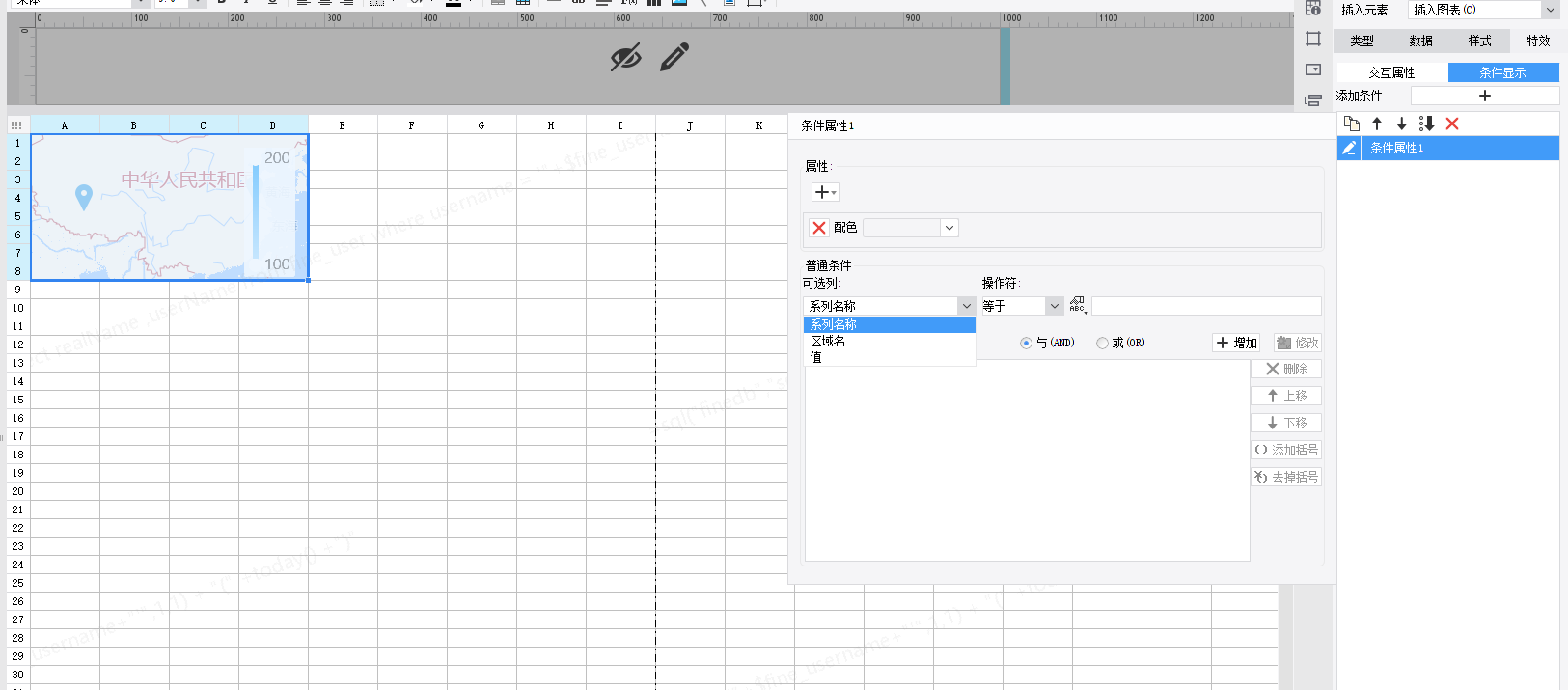Move condition down with the down arrow icon
This screenshot has width=1568, height=690.
tap(1401, 124)
